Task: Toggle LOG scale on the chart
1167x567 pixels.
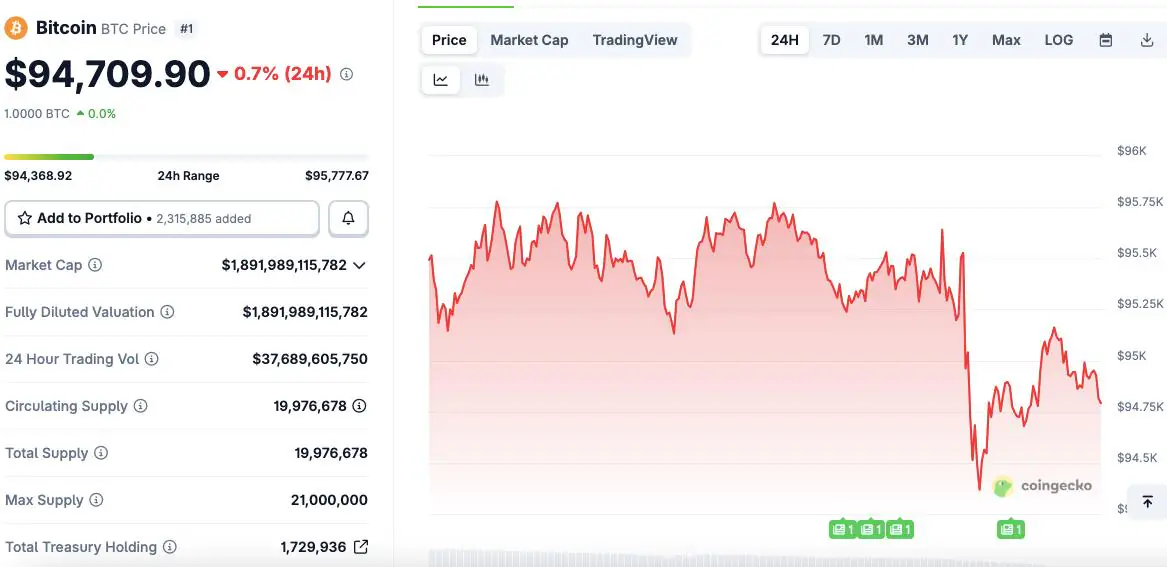Action: click(1058, 40)
